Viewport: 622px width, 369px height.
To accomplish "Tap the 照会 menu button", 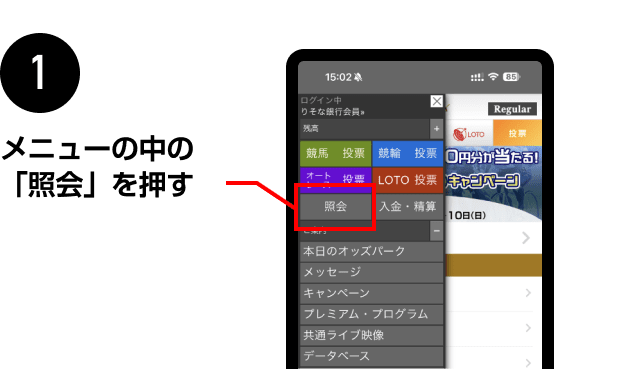I will coord(335,206).
